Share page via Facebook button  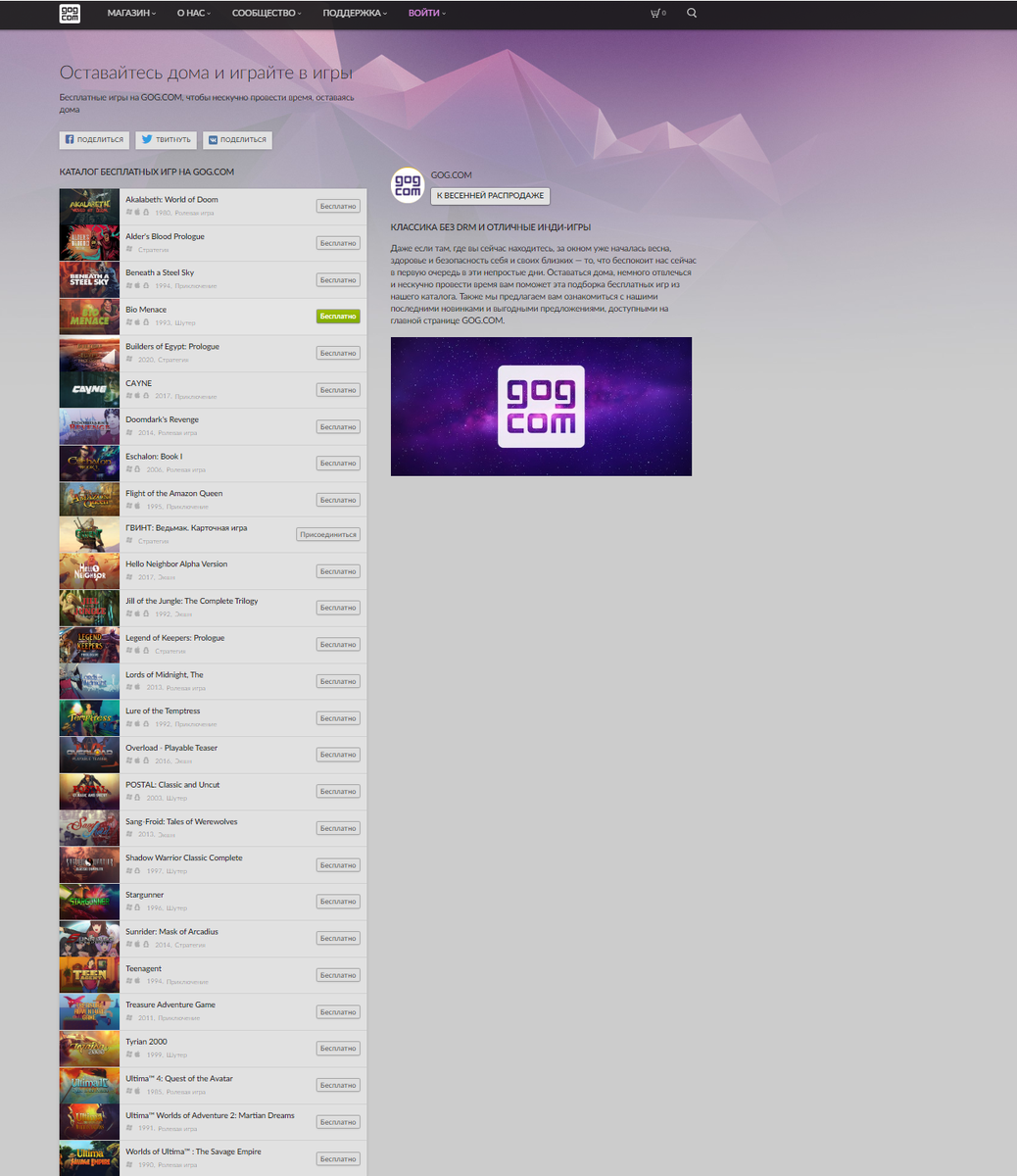click(95, 140)
